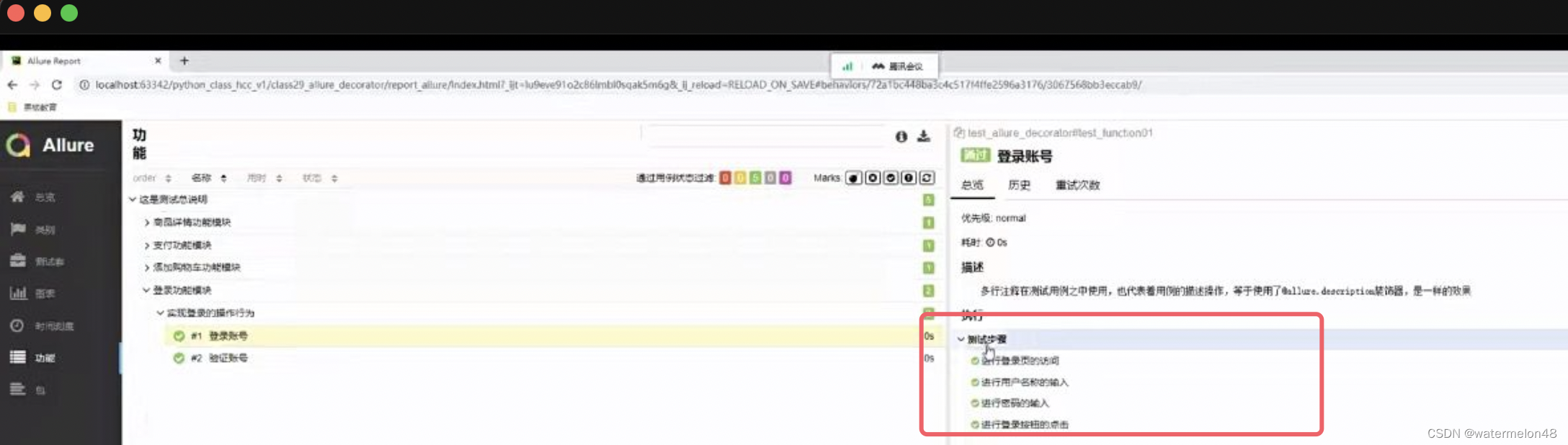Viewport: 1568px width, 445px height.
Task: Toggle the gray skipped status filter
Action: pos(770,178)
